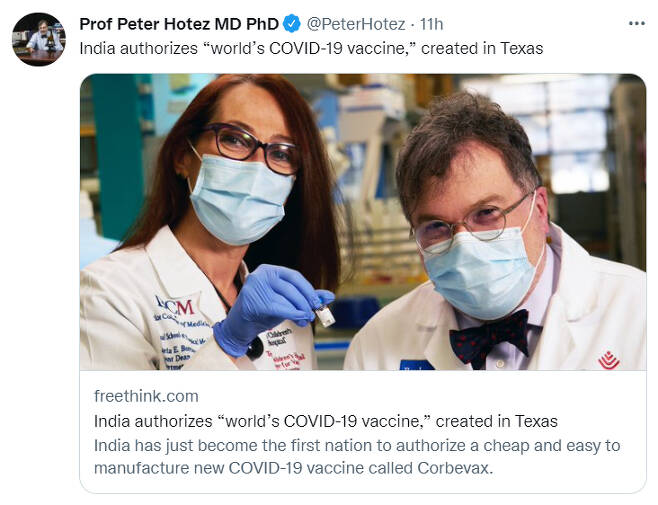The height and width of the screenshot is (505, 658).
Task: Open the article preview photo of two scientists
Action: (x=363, y=222)
